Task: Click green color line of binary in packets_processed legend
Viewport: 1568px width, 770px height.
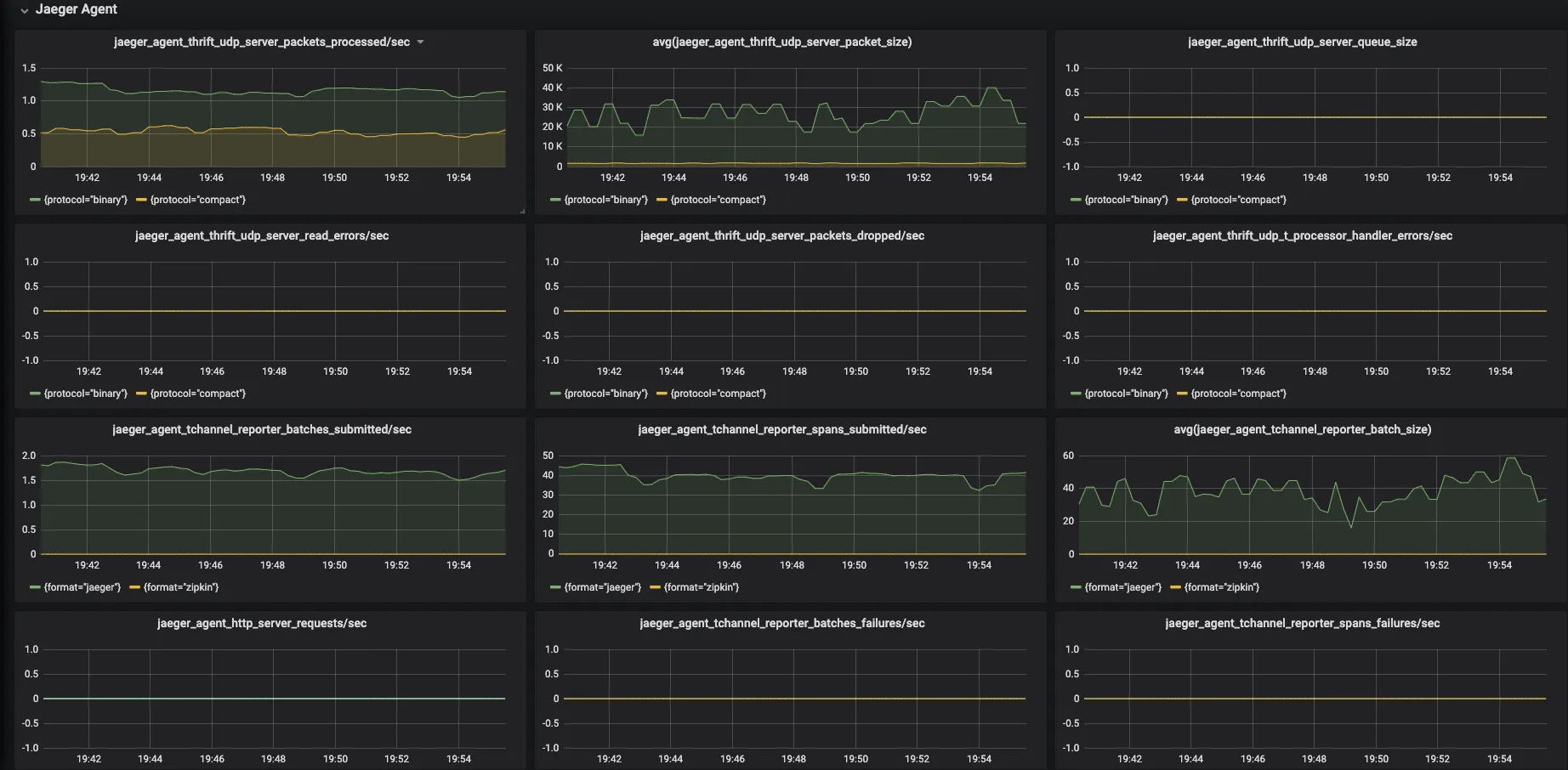Action: (35, 200)
